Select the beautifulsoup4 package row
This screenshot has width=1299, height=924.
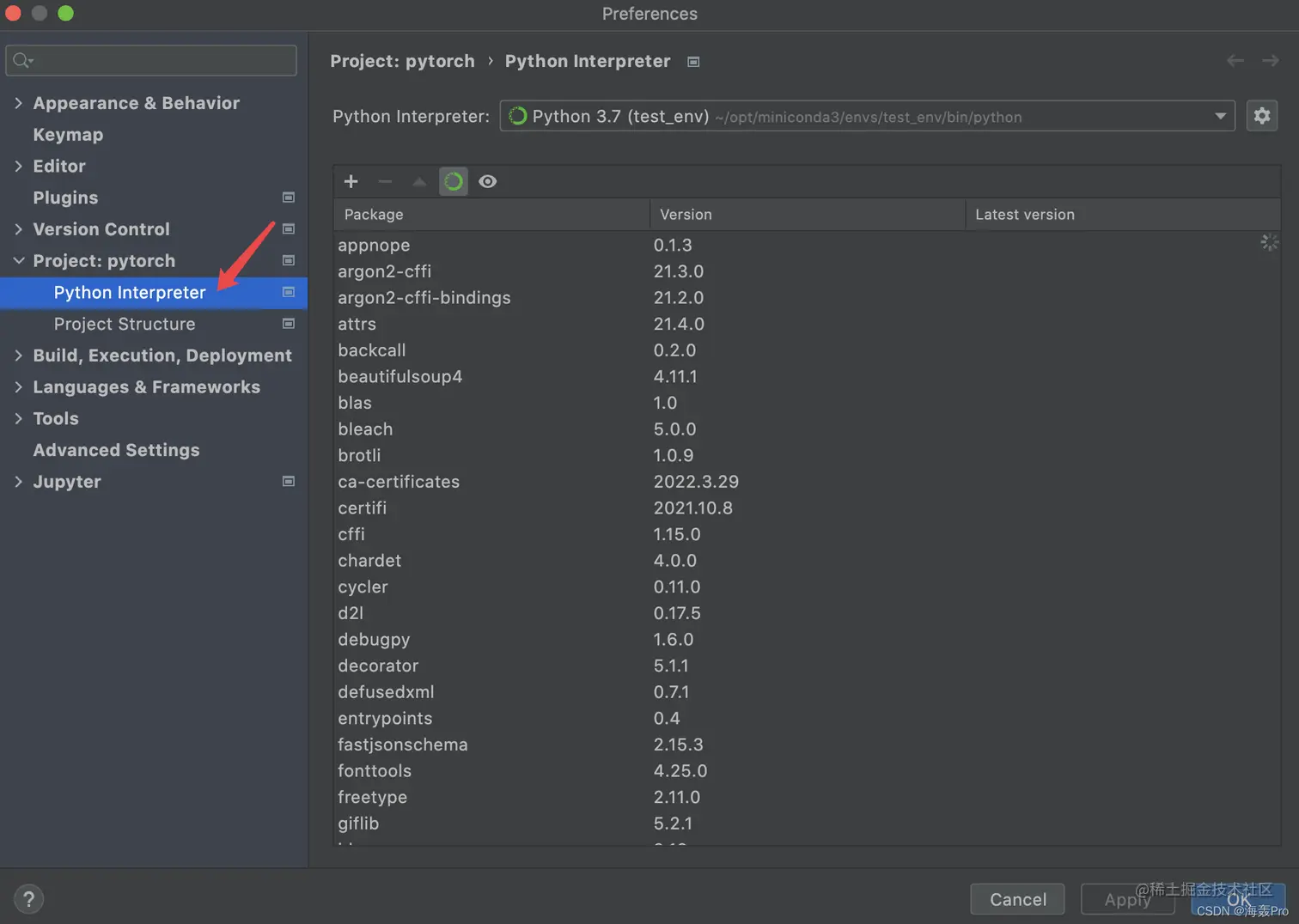point(807,376)
